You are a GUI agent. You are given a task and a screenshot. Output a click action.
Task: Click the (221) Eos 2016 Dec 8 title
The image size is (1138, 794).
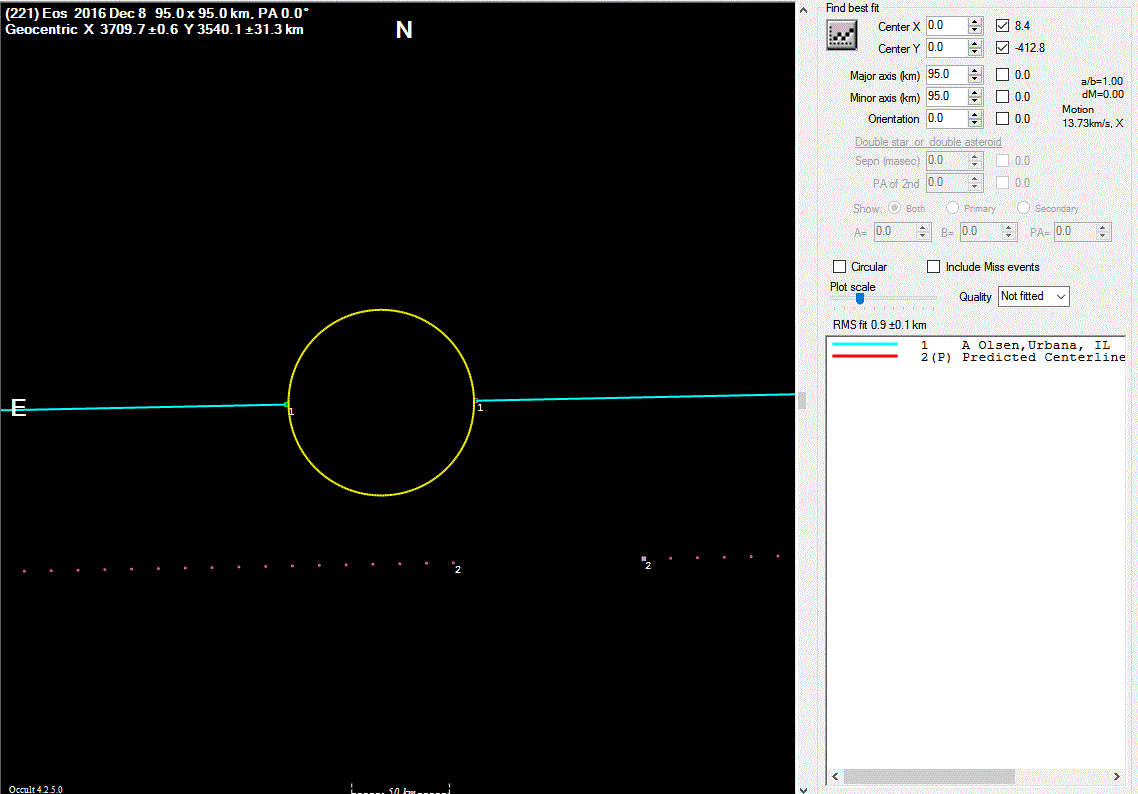tap(157, 13)
